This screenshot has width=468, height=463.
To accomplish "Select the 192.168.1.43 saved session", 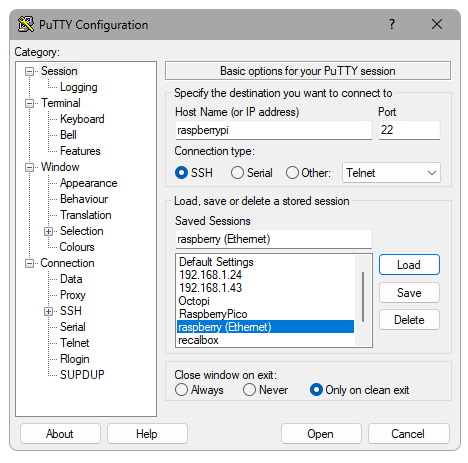I will pos(266,288).
